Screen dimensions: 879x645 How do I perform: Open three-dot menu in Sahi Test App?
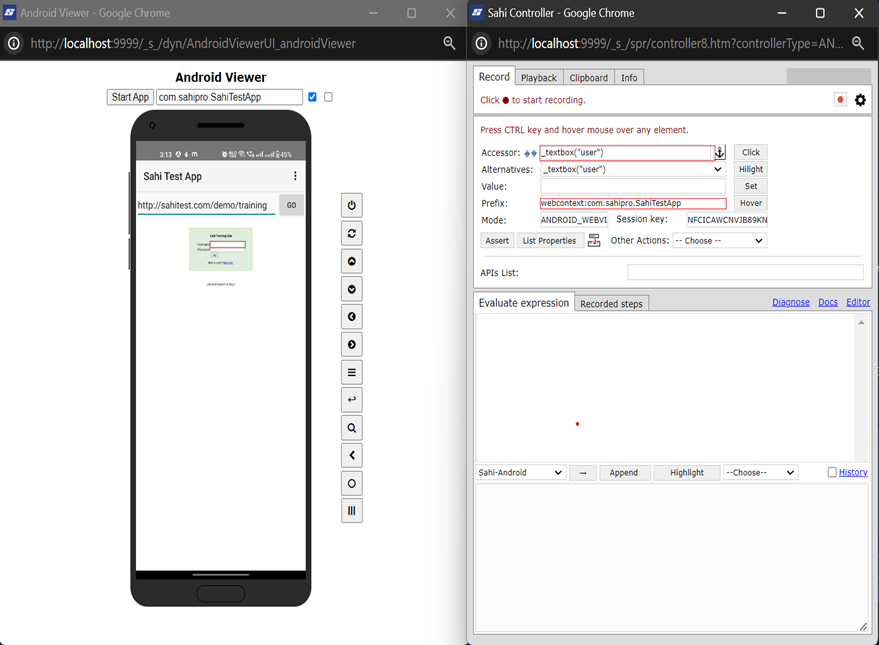pyautogui.click(x=295, y=176)
